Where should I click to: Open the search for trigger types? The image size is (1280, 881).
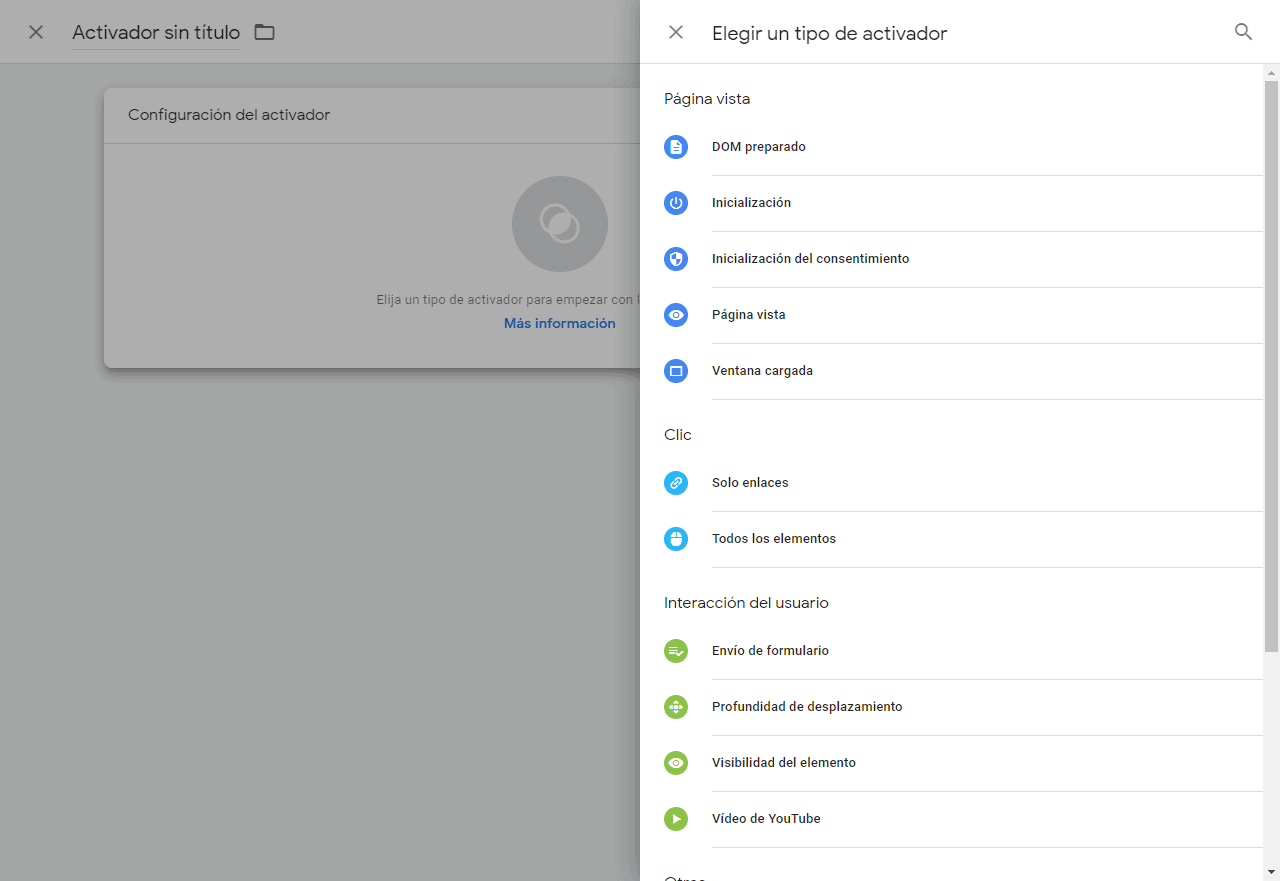pyautogui.click(x=1243, y=31)
